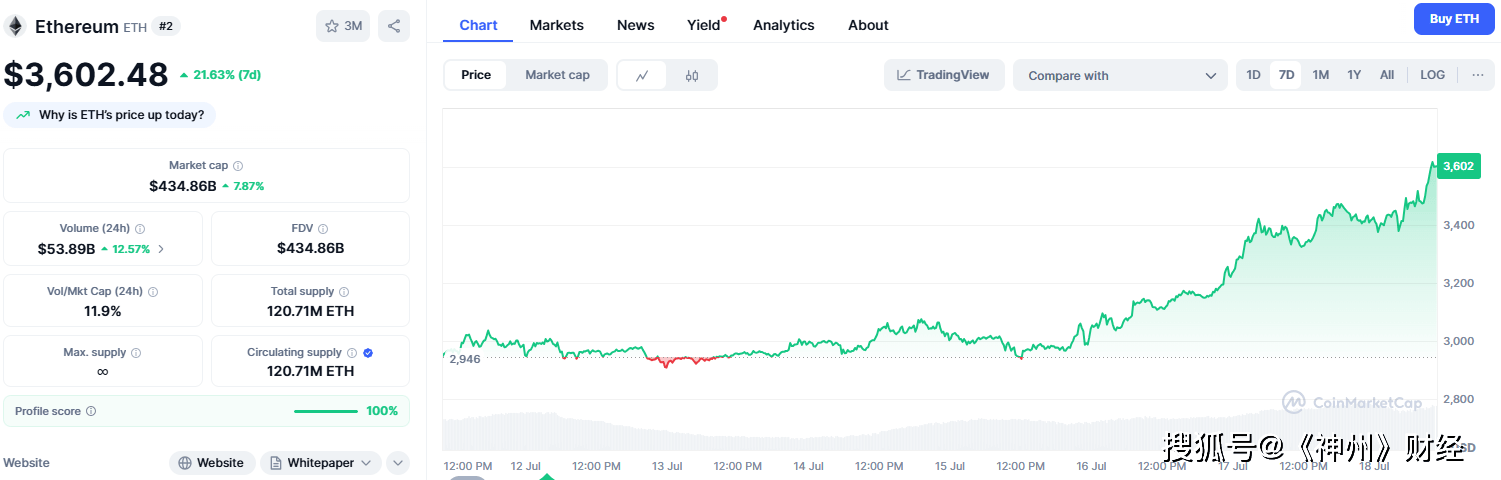Switch to the Analytics tab

click(784, 25)
